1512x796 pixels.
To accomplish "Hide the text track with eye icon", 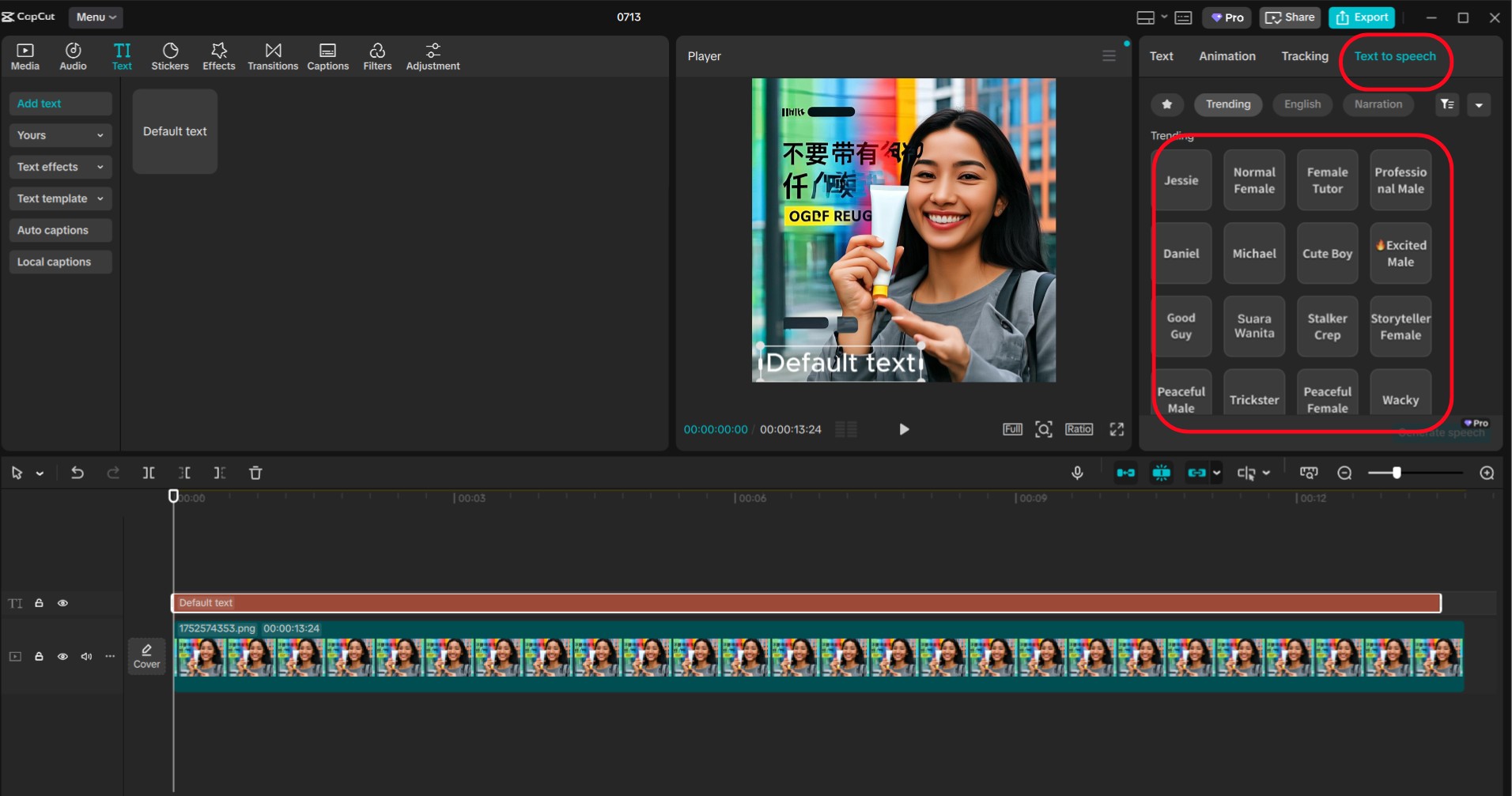I will coord(62,603).
